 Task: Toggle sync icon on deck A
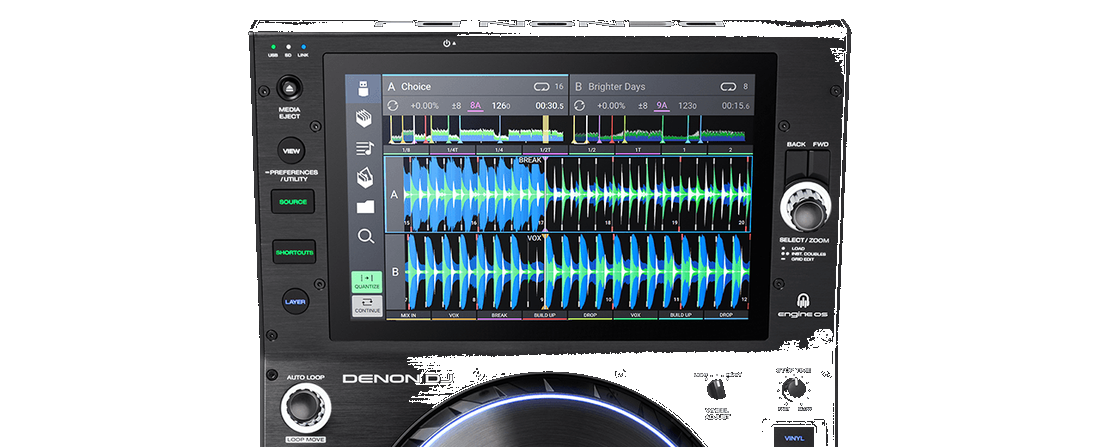393,105
